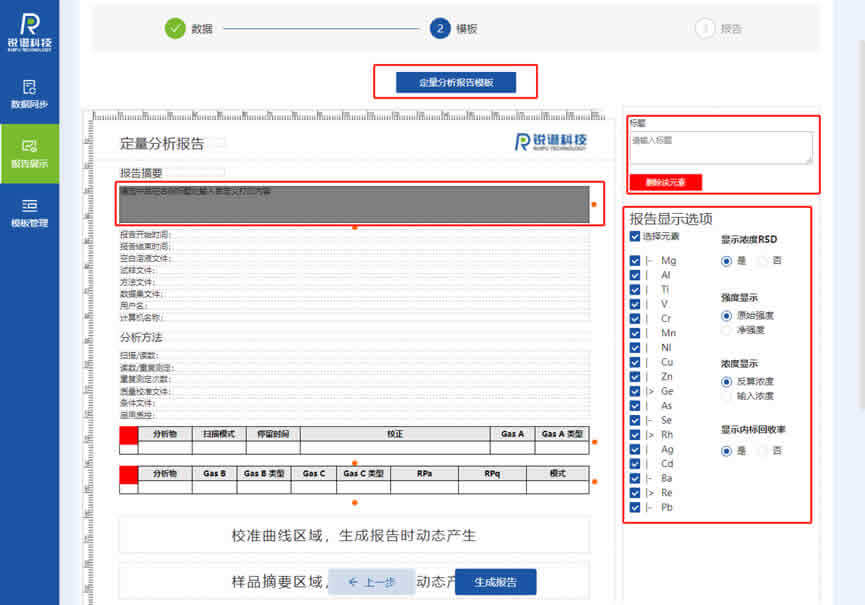Viewport: 865px width, 605px height.
Task: Expand the Re element tree node
Action: click(x=650, y=493)
